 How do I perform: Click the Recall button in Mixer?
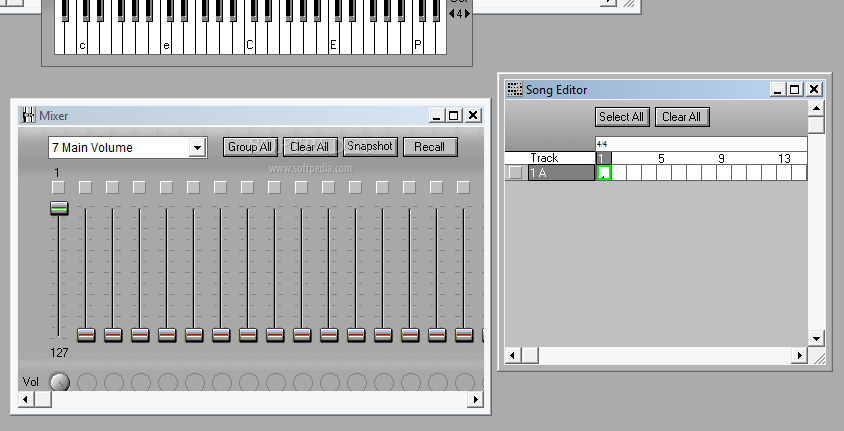click(430, 147)
